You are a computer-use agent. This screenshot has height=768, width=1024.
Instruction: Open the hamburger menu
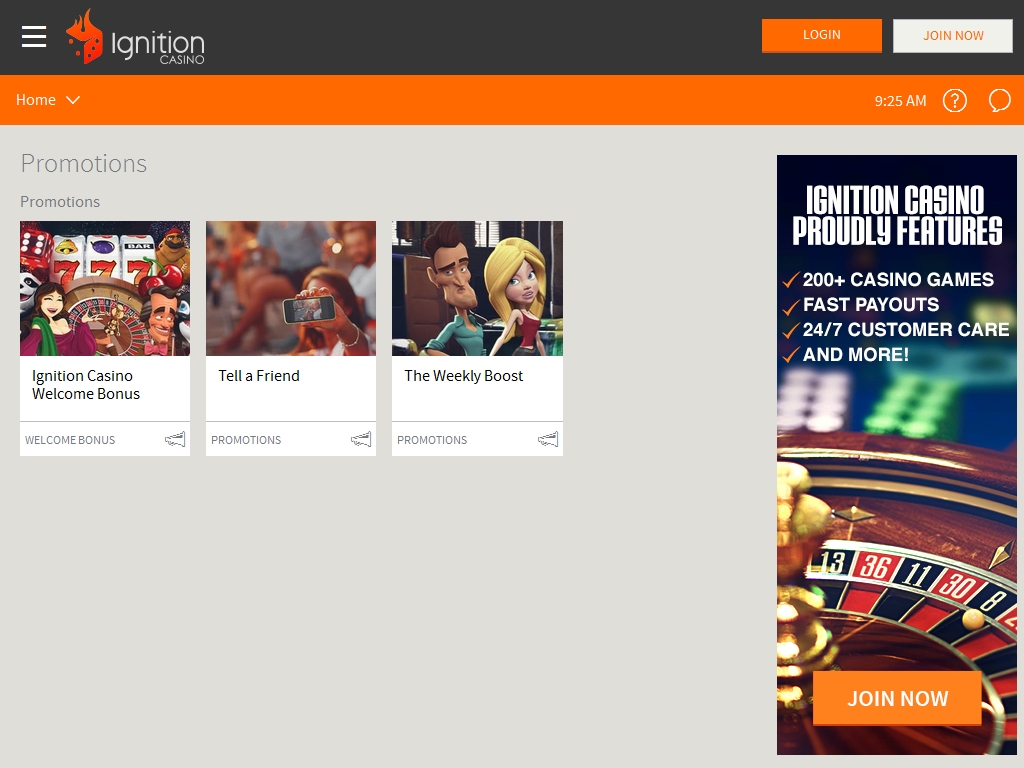34,37
